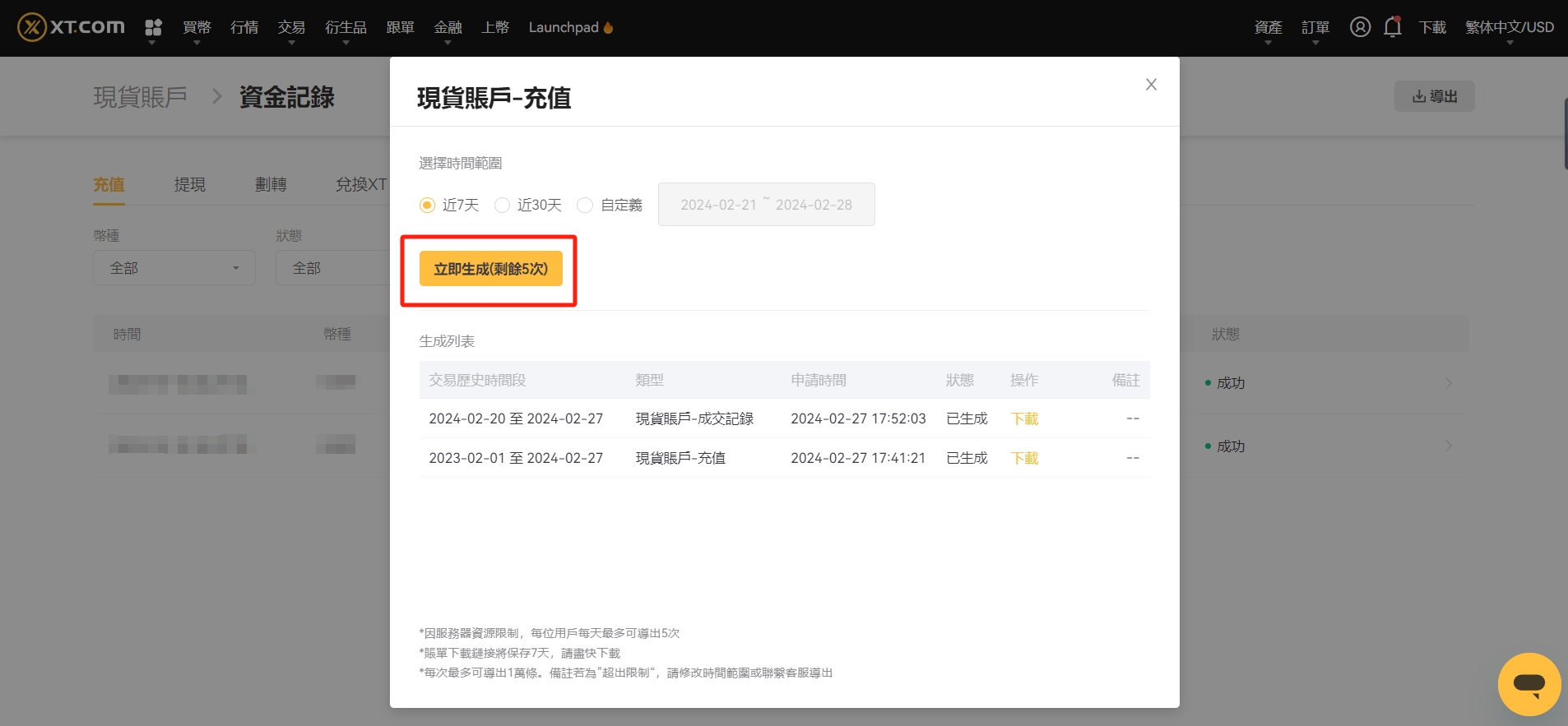
Task: Expand the 衍生品 navigation menu
Action: click(346, 28)
